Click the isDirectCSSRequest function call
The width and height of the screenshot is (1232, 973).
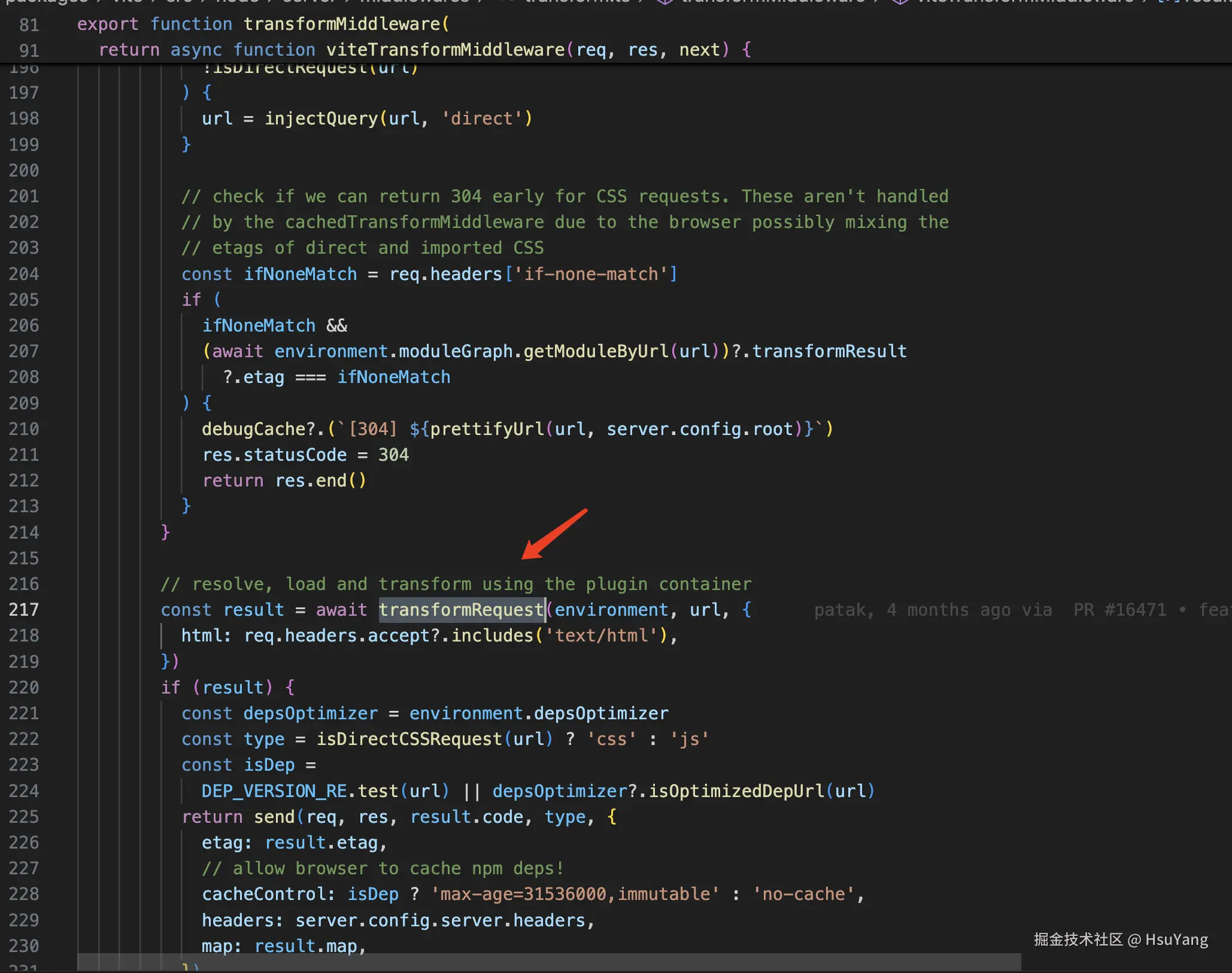click(409, 739)
